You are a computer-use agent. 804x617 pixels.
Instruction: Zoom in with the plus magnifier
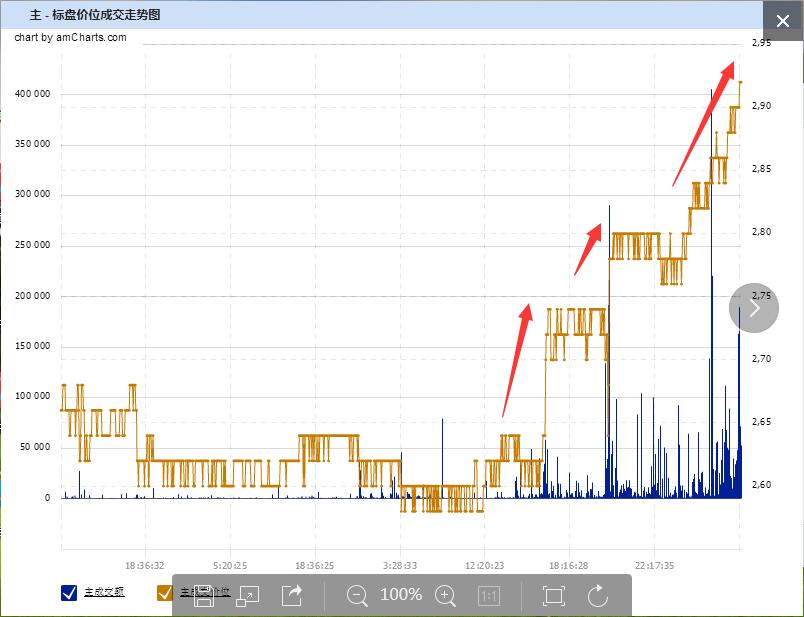(x=445, y=595)
